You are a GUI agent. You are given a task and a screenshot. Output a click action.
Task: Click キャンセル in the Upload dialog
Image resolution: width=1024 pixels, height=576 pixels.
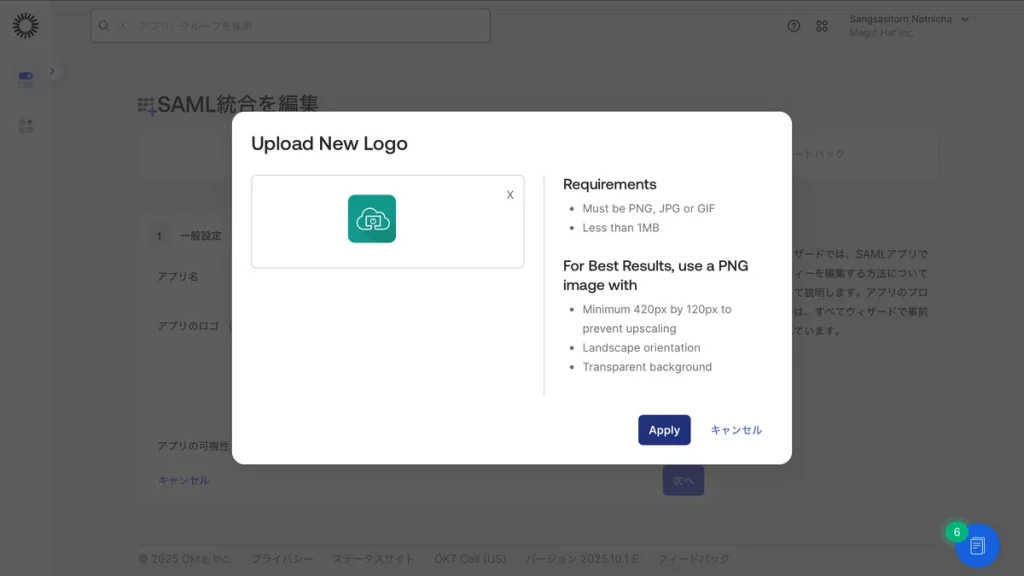tap(736, 430)
